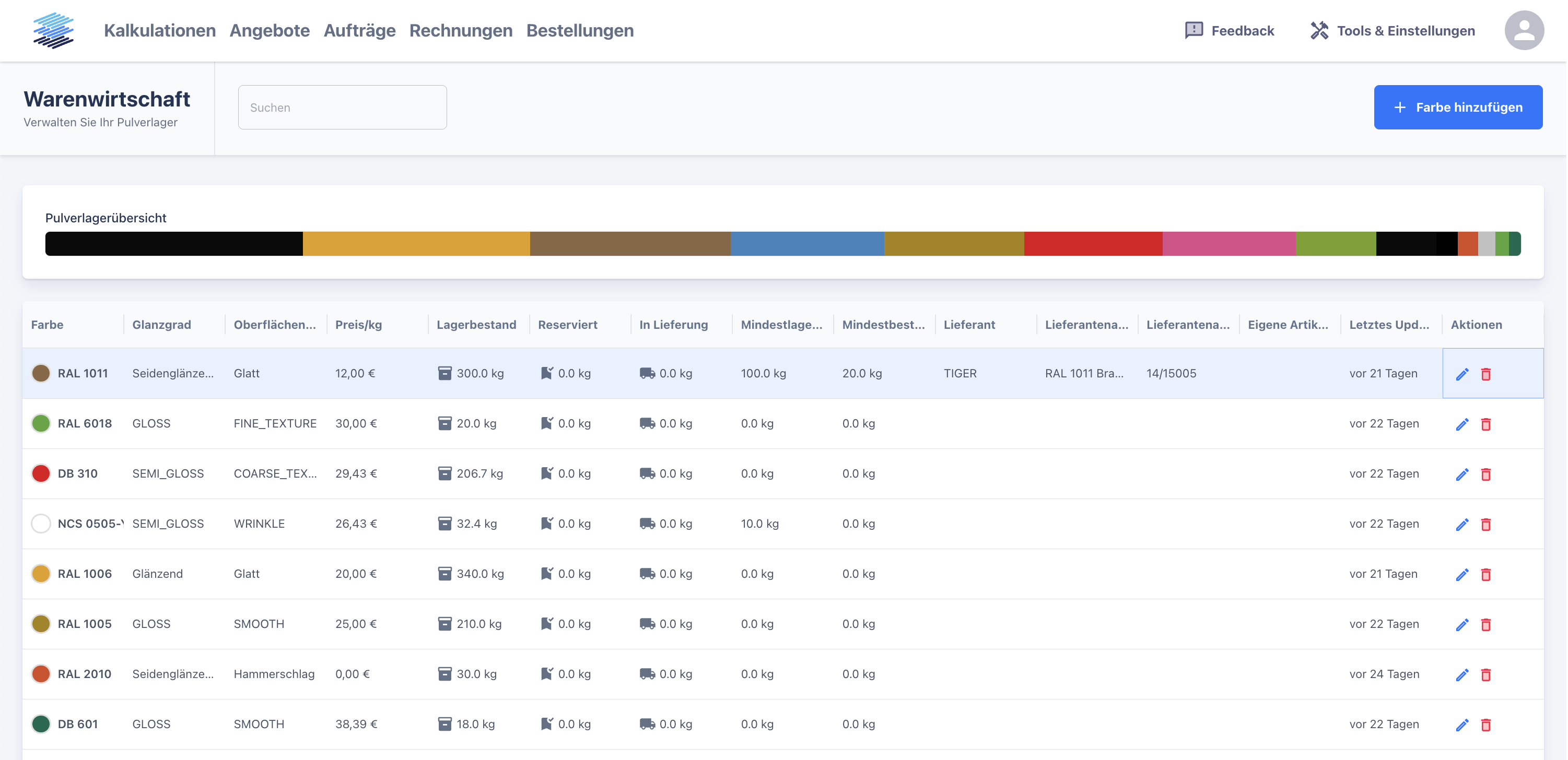Click the edit pencil for DB 310
This screenshot has height=760, width=1568.
pos(1462,474)
